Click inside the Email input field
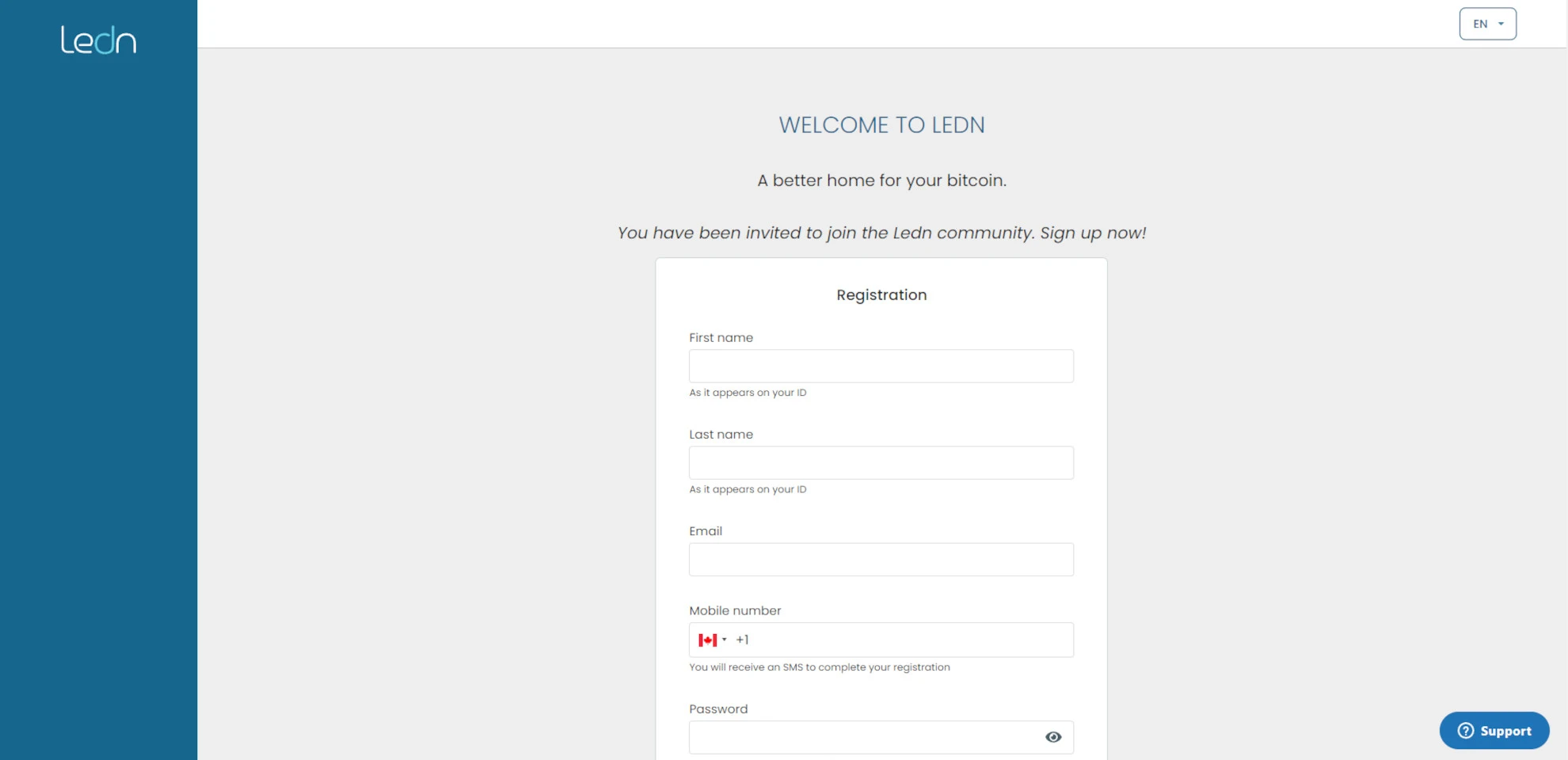Screen dimensions: 1568x760 [x=881, y=559]
